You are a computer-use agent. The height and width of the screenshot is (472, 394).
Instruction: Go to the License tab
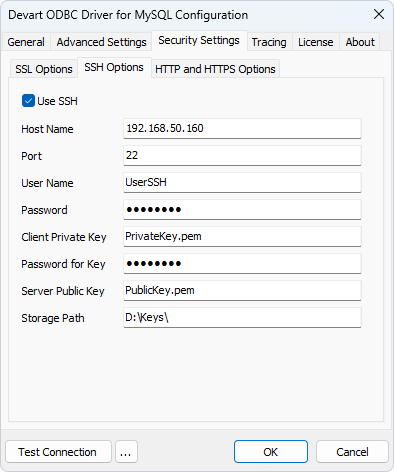316,42
